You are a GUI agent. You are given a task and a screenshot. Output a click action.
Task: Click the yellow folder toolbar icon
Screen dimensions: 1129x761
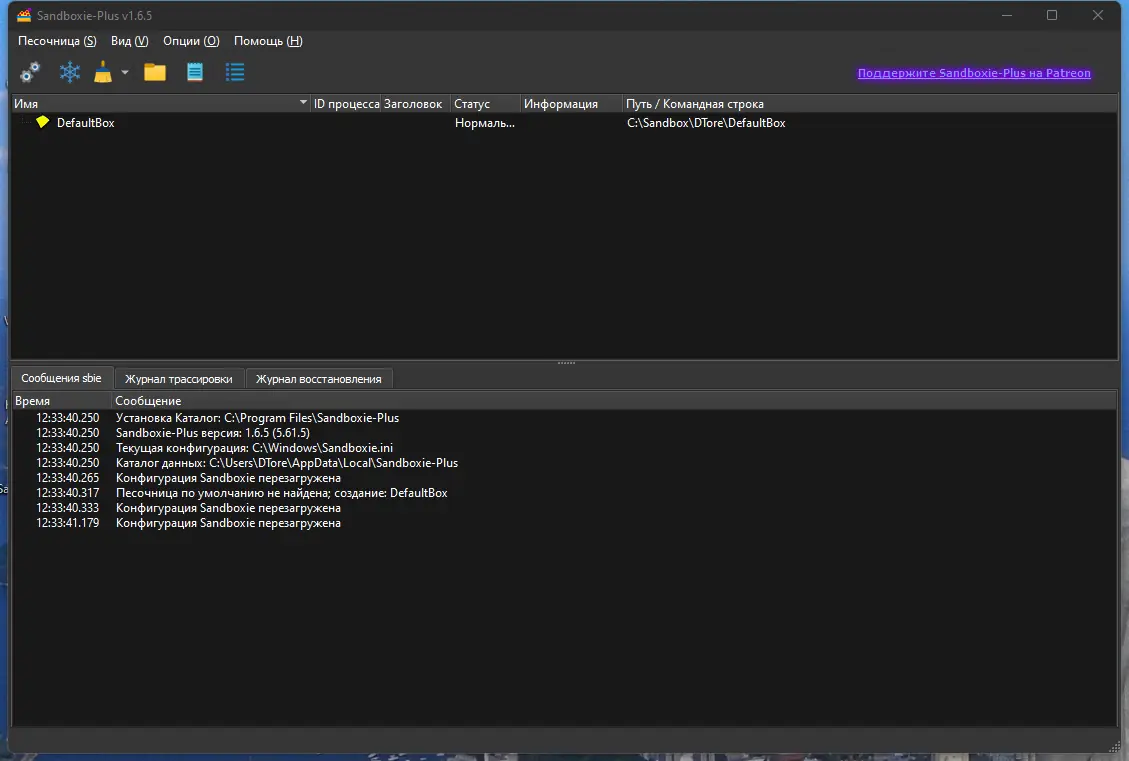155,72
